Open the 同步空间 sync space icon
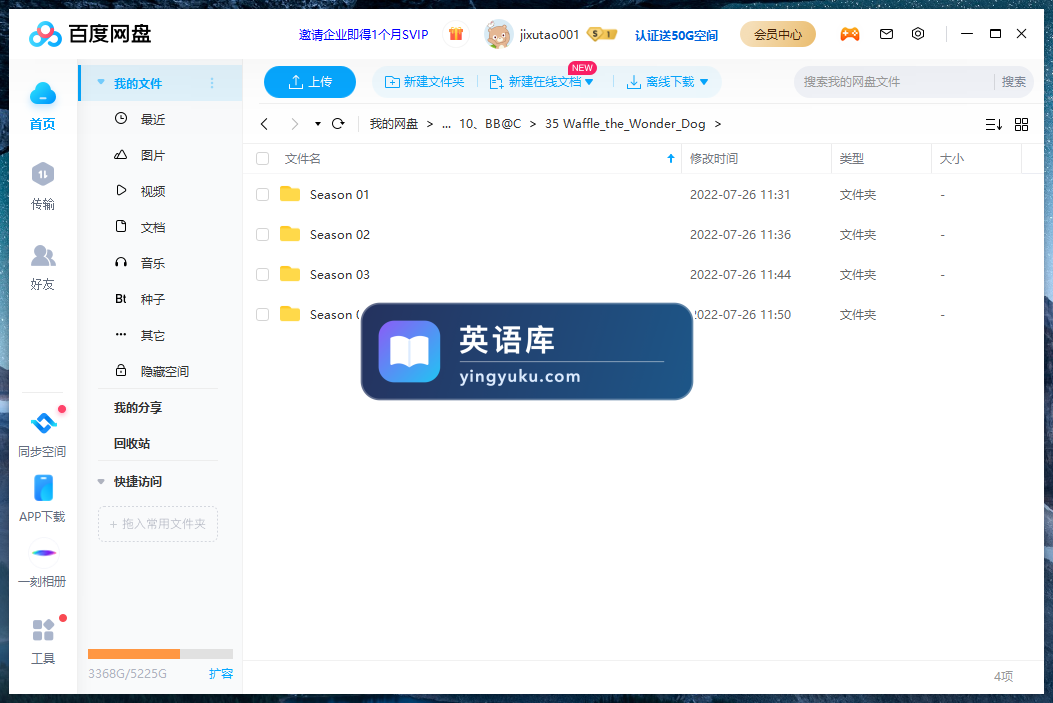Image resolution: width=1053 pixels, height=703 pixels. pos(44,423)
